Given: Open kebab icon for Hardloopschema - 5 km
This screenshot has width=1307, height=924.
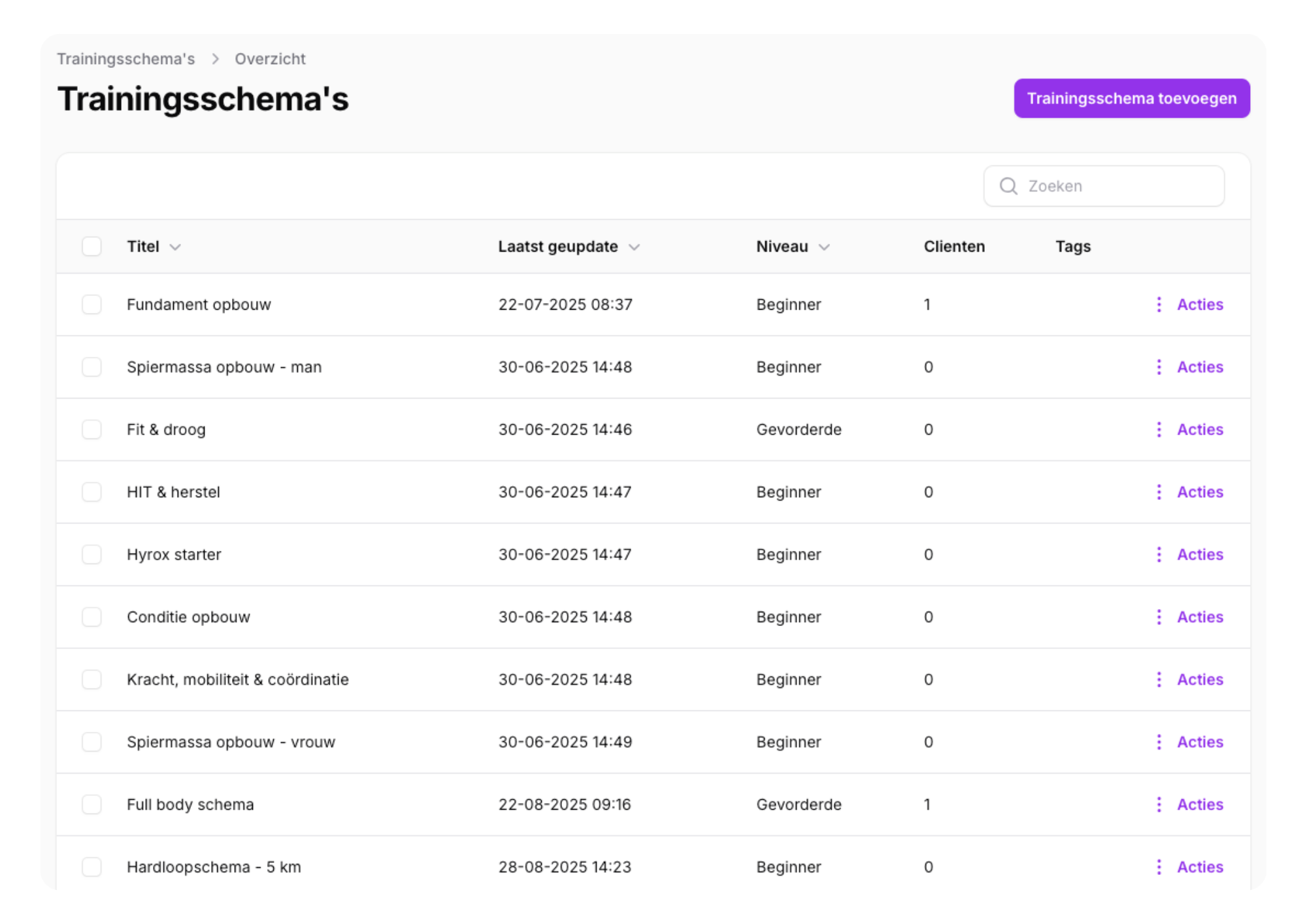Looking at the screenshot, I should tap(1158, 867).
